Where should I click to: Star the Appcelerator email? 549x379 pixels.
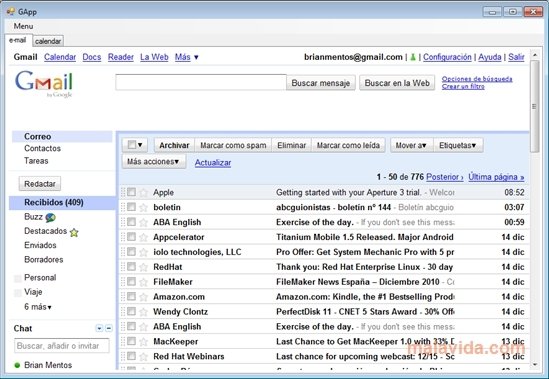click(x=143, y=237)
